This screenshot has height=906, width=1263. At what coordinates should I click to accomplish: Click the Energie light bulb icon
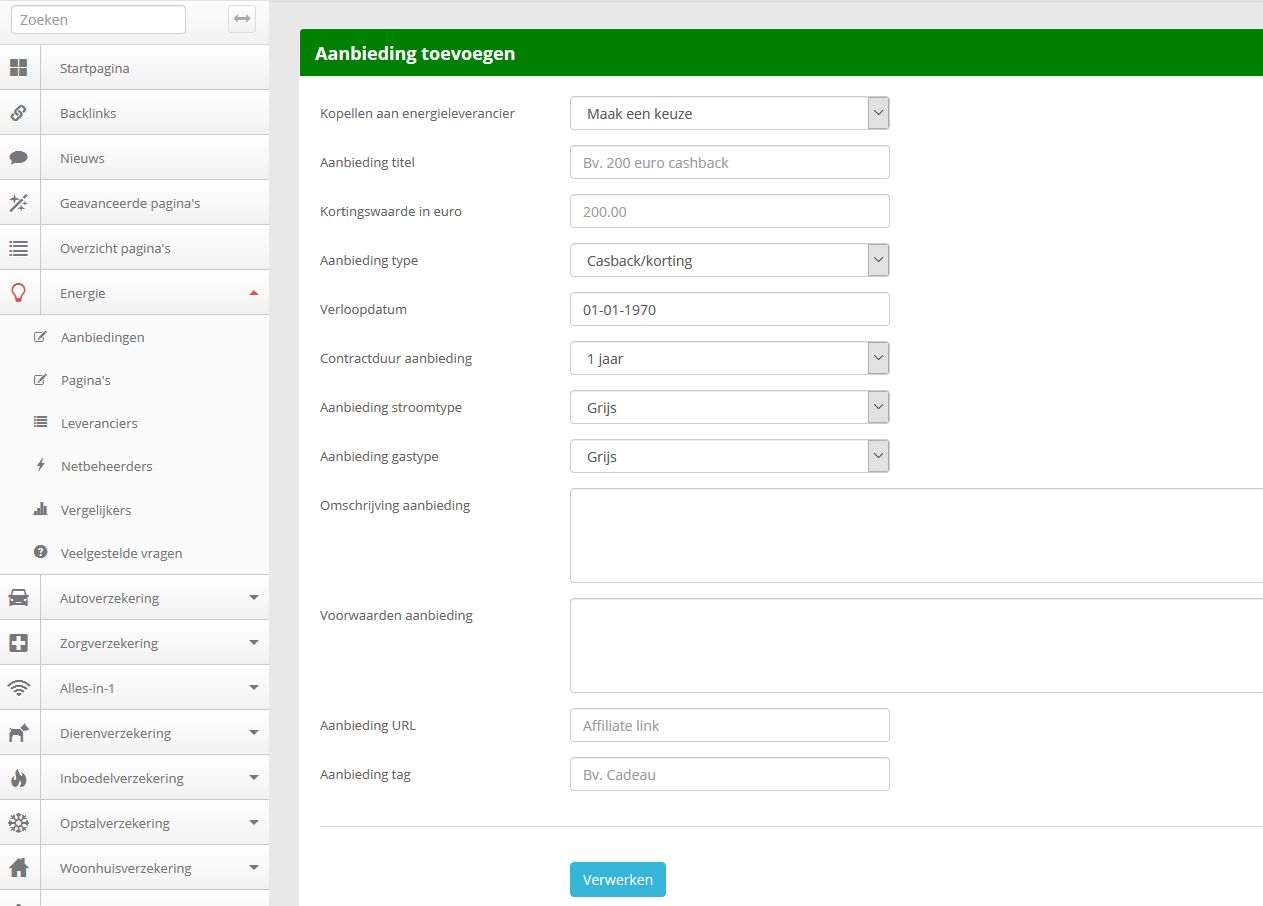[x=18, y=293]
